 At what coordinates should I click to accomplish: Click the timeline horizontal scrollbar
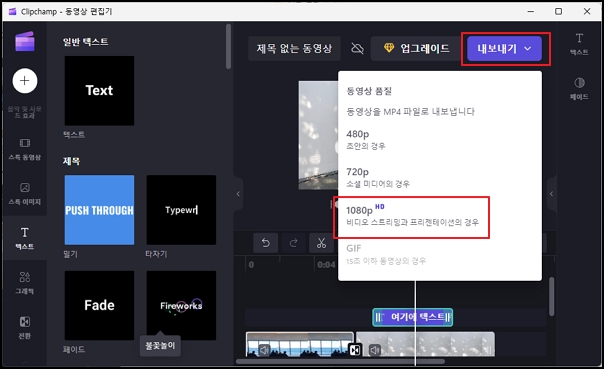(x=341, y=361)
